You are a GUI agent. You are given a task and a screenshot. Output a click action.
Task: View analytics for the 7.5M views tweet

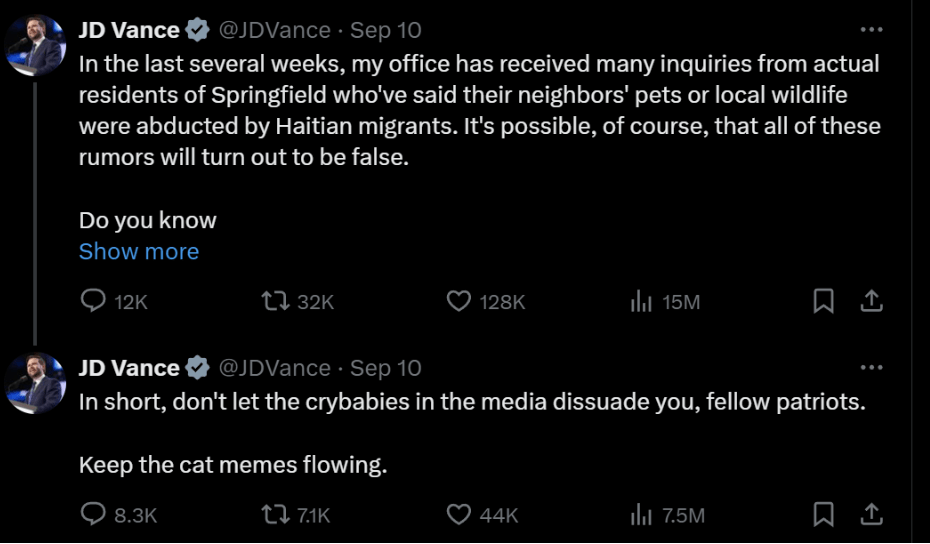641,515
